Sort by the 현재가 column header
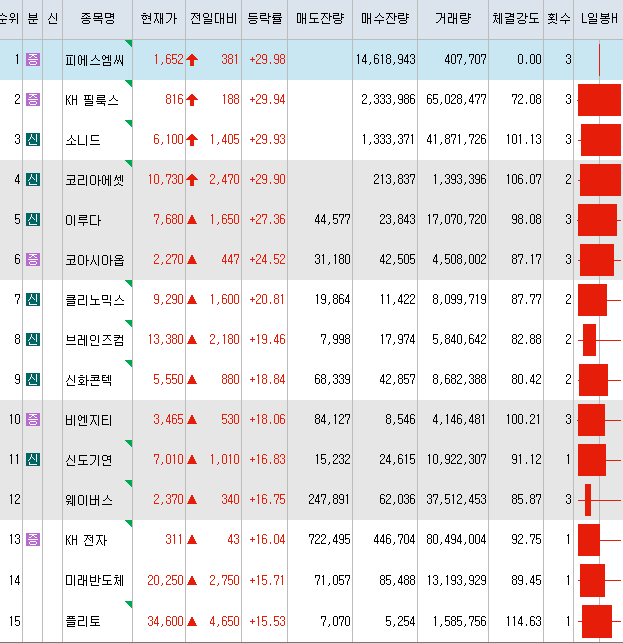623x643 pixels. 159,18
